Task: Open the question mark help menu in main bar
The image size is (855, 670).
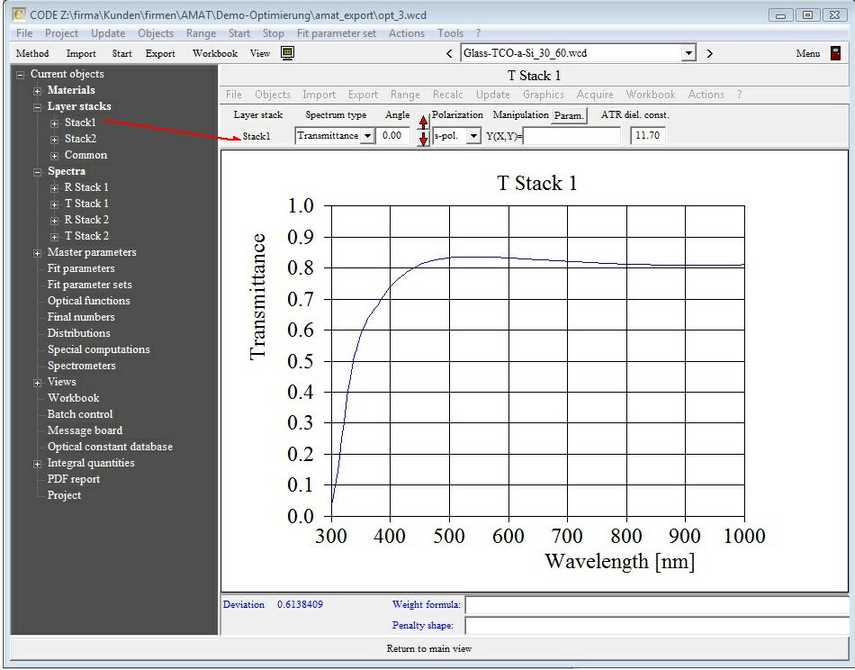Action: point(478,33)
